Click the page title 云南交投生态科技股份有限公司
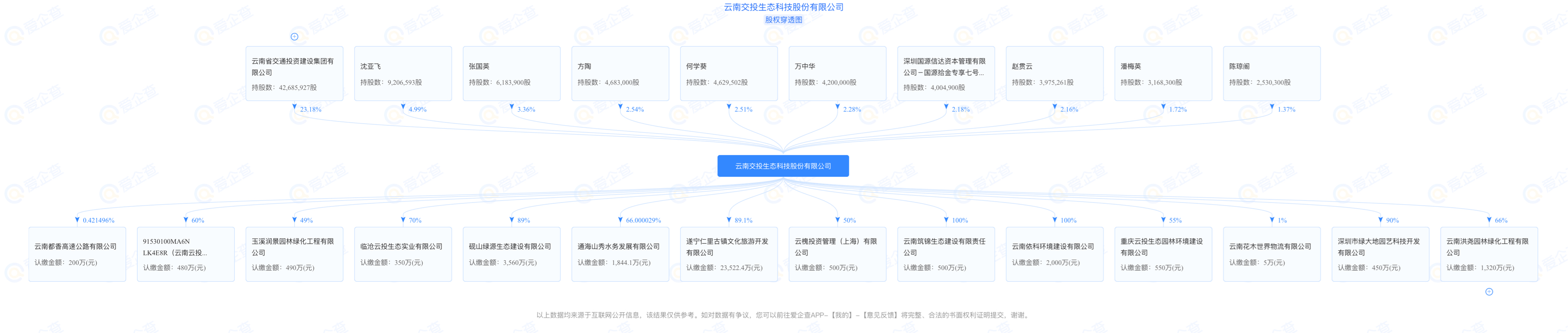Viewport: 1568px width, 333px height. (x=783, y=7)
